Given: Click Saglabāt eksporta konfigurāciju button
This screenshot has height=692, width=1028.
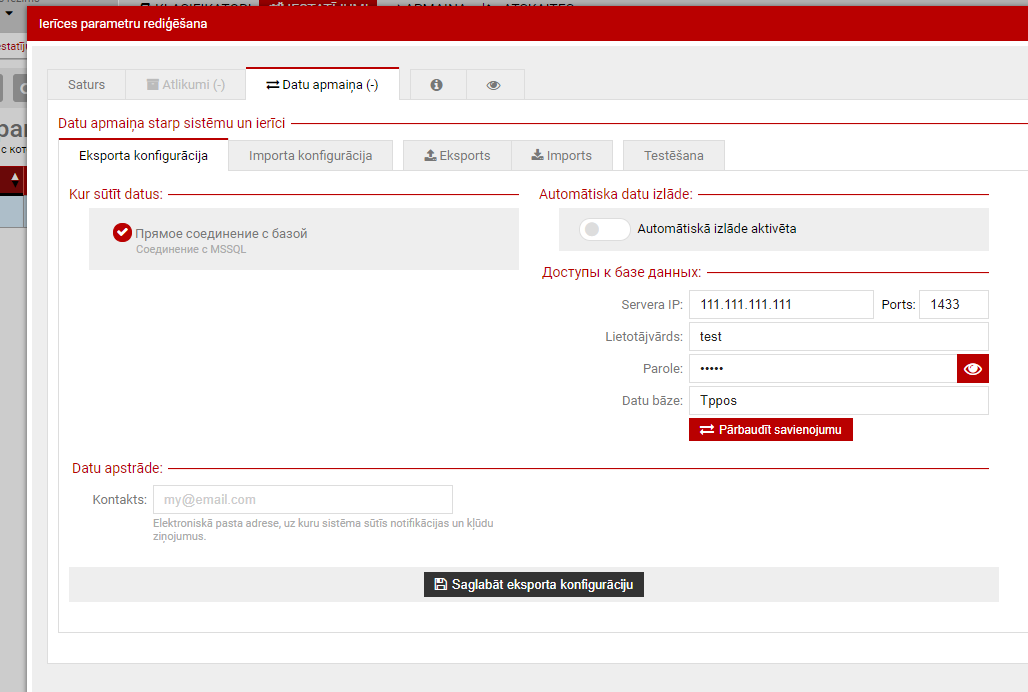Looking at the screenshot, I should pyautogui.click(x=533, y=585).
